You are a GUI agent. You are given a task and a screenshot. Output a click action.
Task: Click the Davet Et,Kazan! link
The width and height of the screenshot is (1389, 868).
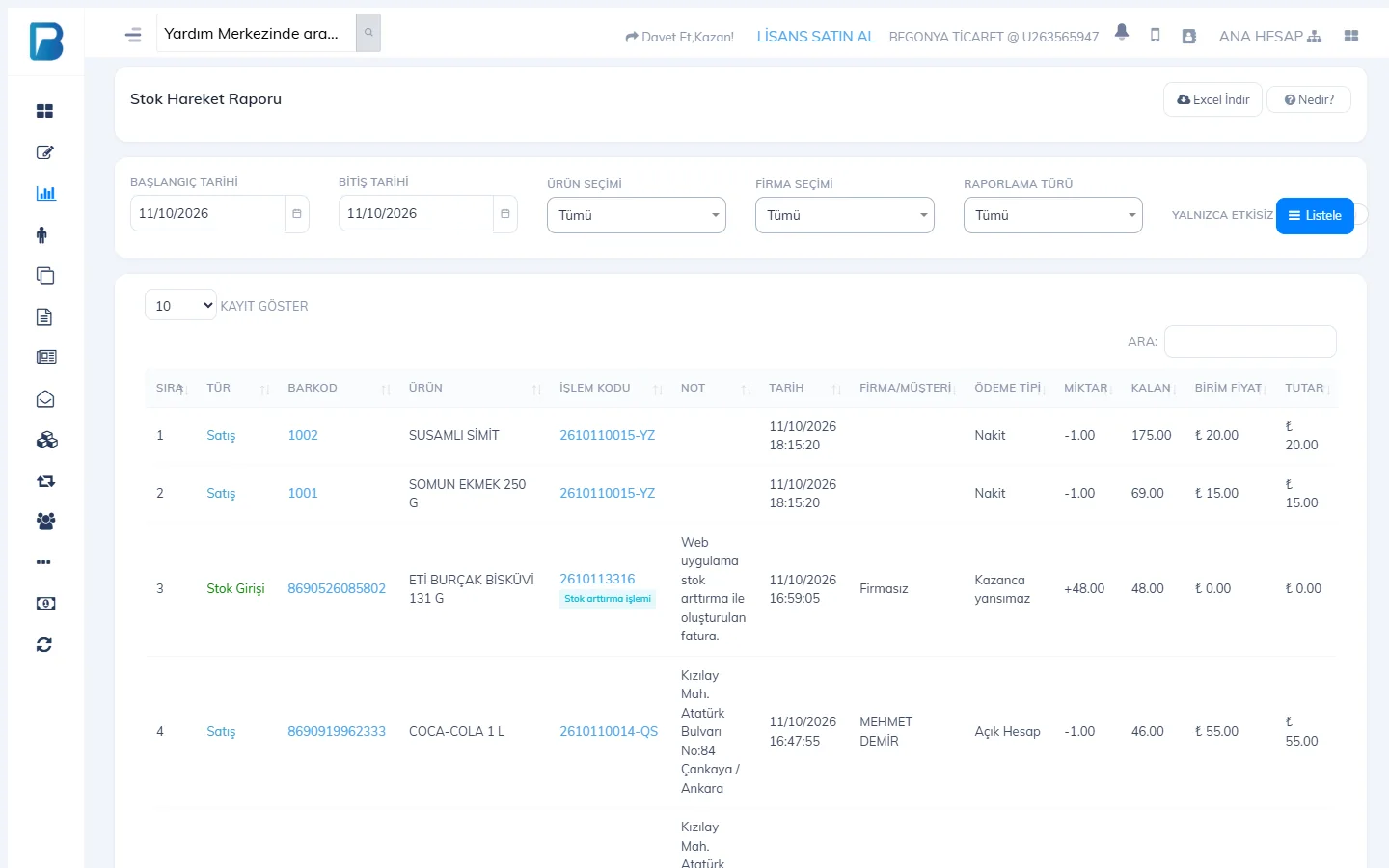(680, 37)
